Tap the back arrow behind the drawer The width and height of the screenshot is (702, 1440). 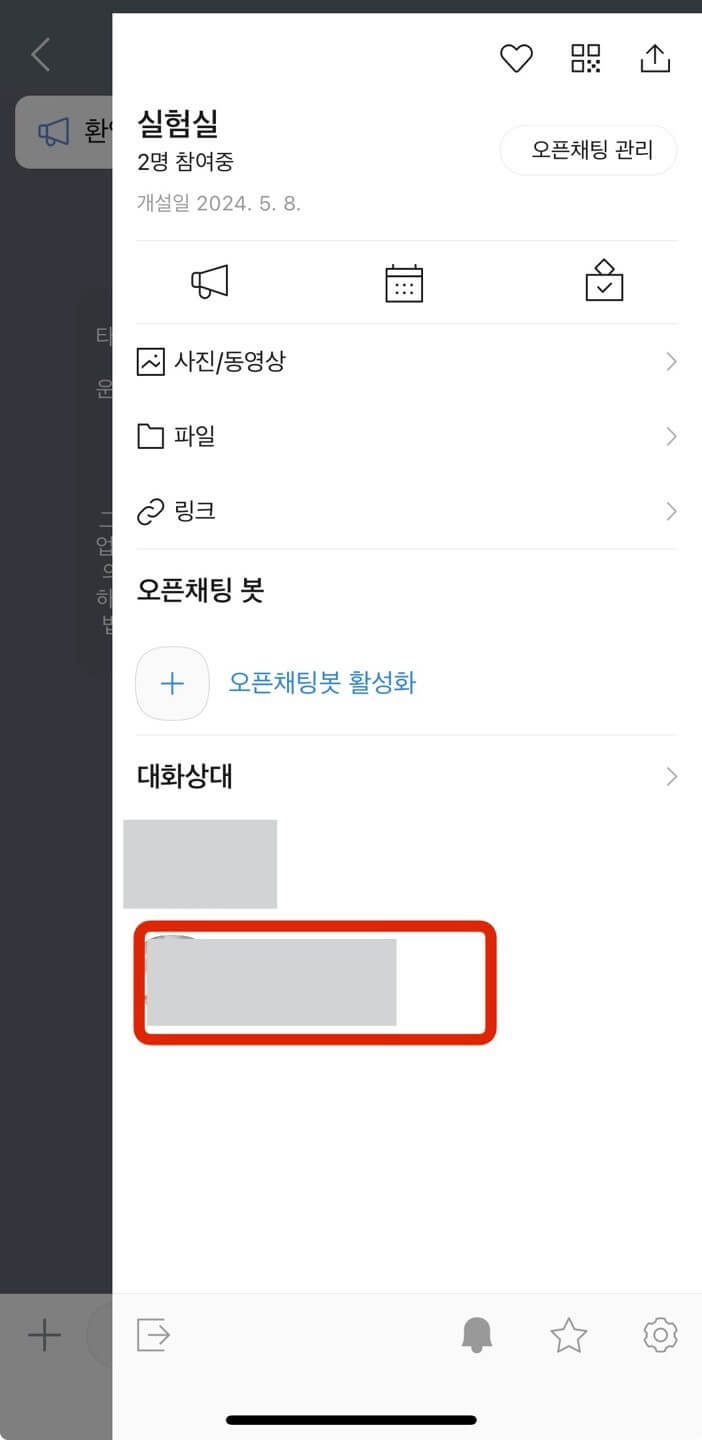coord(40,54)
